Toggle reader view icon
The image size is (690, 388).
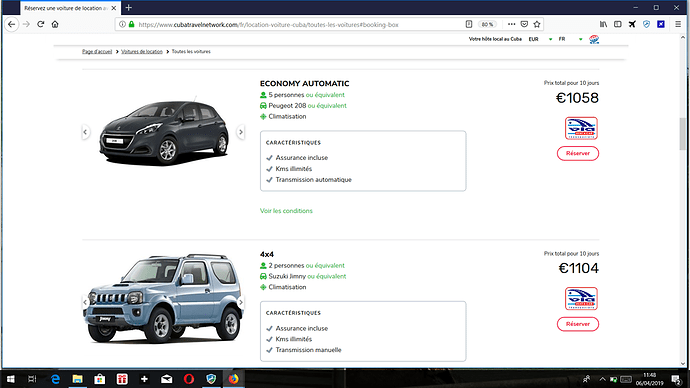click(469, 24)
